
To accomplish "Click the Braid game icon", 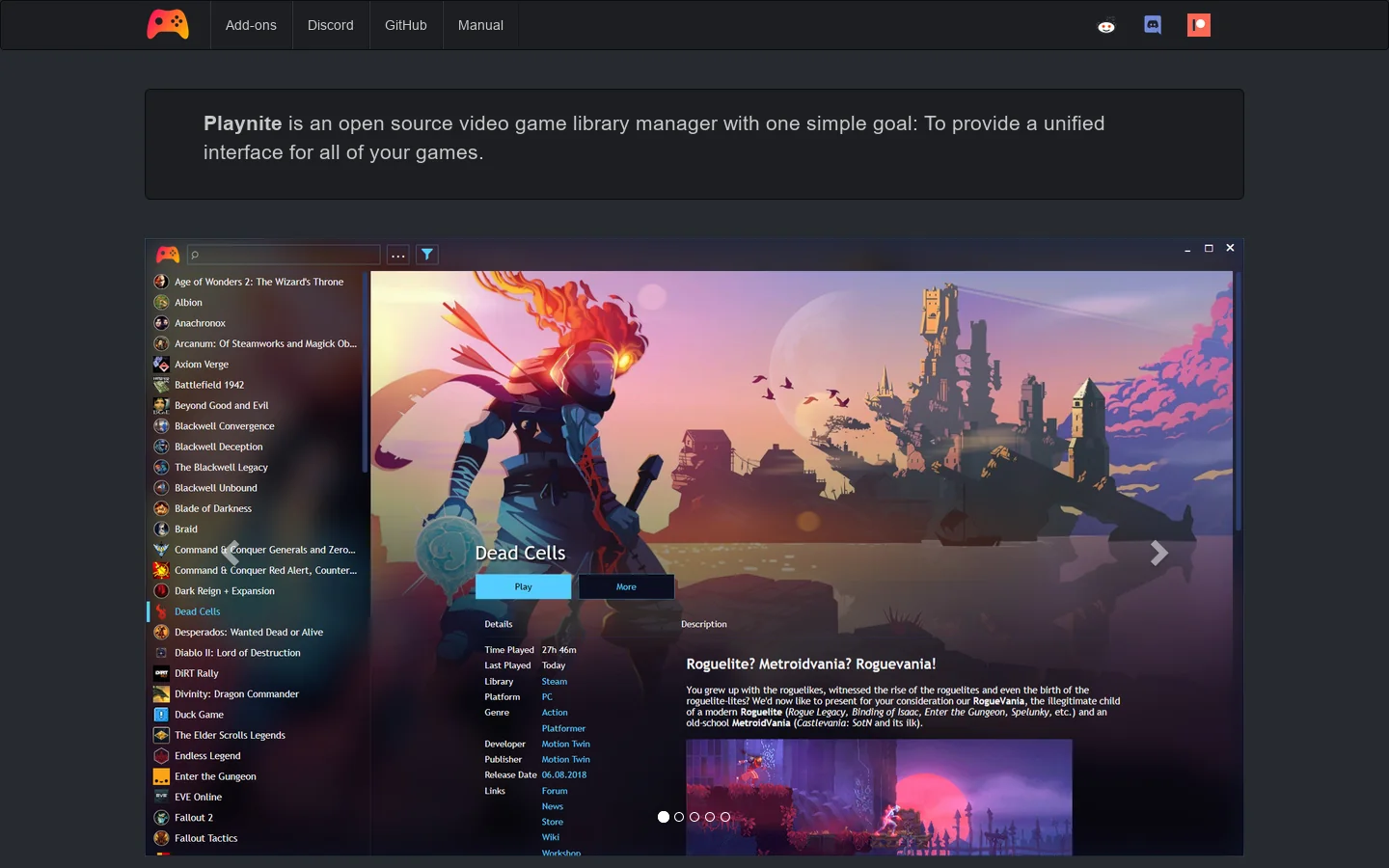I will (161, 529).
